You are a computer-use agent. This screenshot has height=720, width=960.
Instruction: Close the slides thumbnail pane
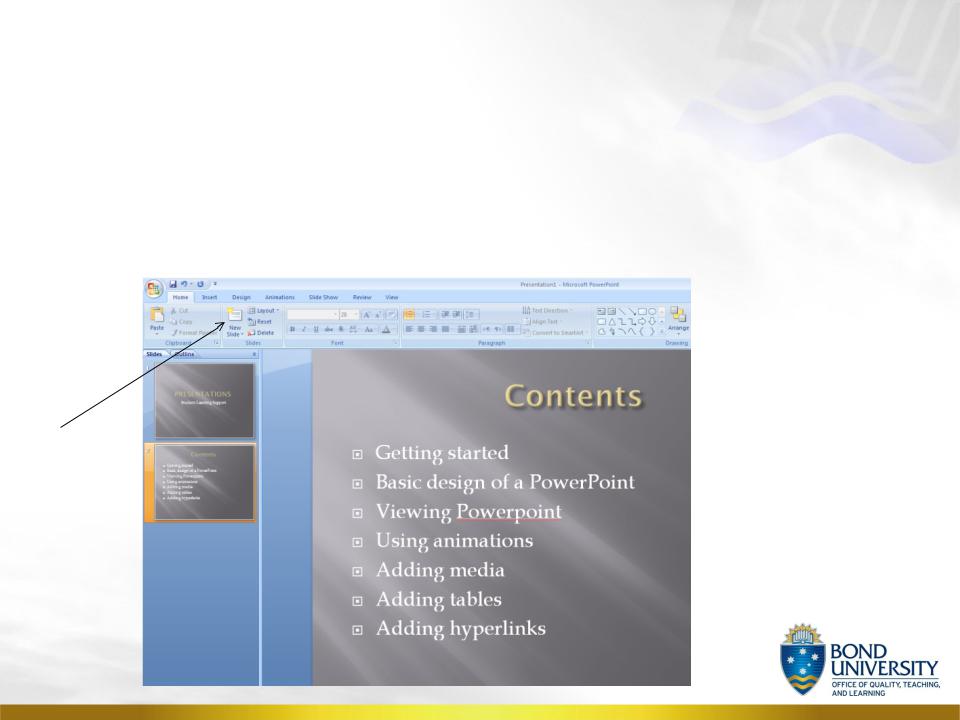click(x=255, y=354)
